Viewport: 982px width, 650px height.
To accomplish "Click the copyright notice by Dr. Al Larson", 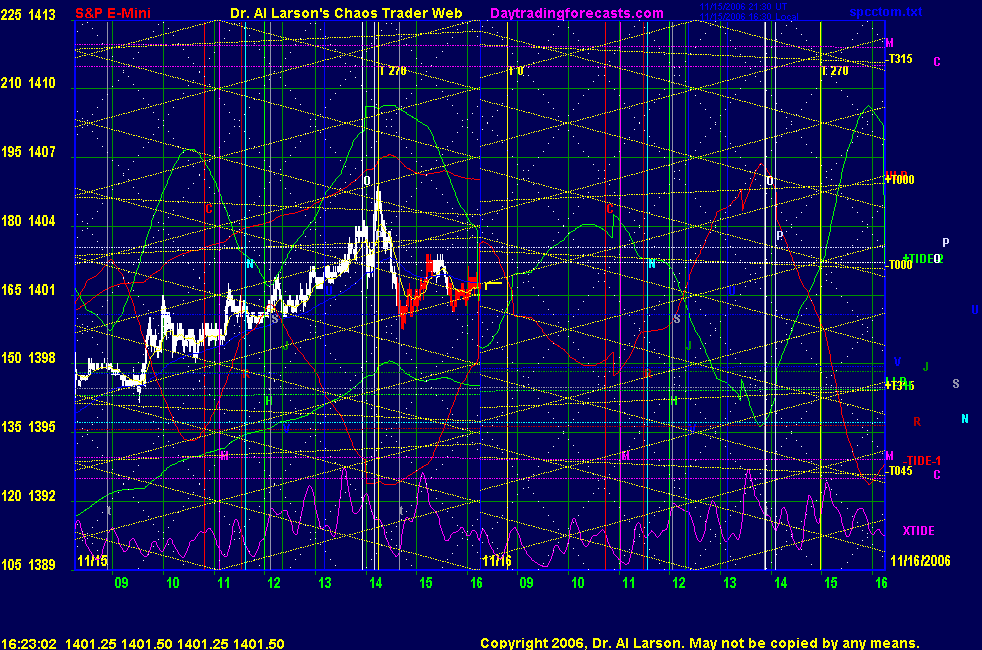I will click(700, 643).
